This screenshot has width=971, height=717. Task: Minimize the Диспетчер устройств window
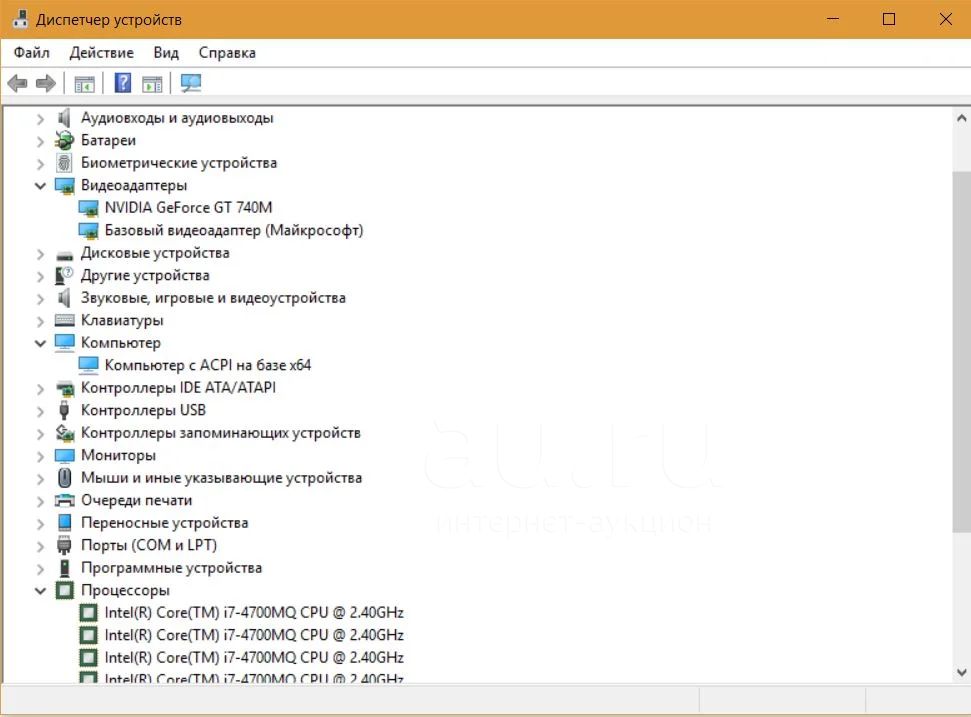(x=833, y=19)
